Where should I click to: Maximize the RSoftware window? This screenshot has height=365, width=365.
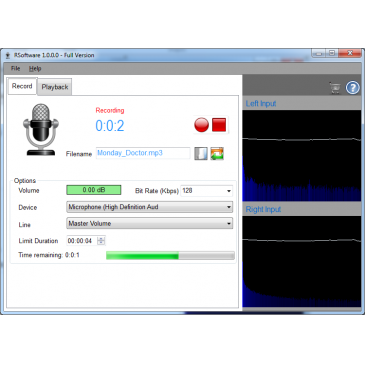(x=332, y=53)
